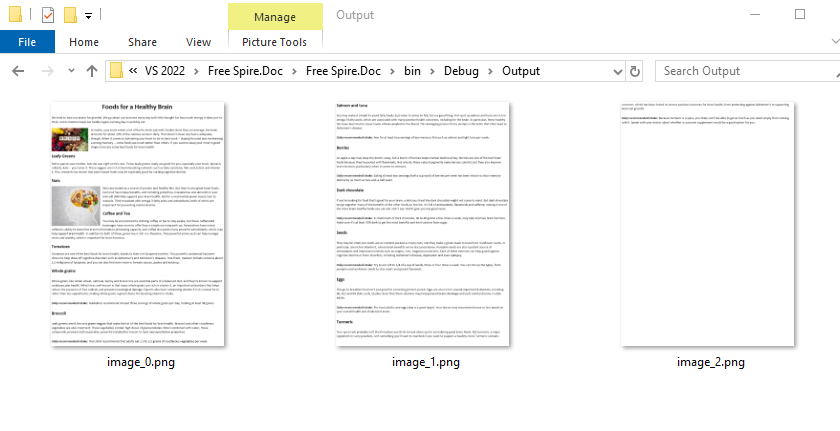Click the folder icon in the title bar

click(x=16, y=14)
